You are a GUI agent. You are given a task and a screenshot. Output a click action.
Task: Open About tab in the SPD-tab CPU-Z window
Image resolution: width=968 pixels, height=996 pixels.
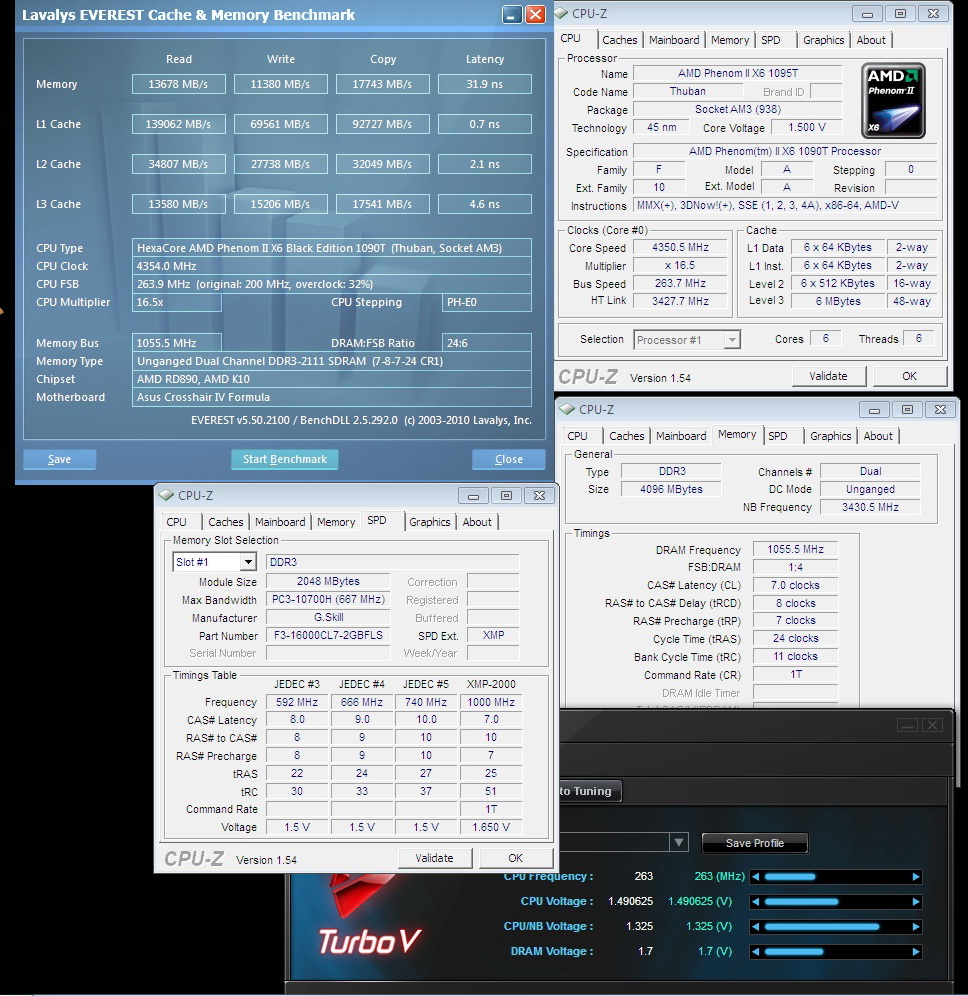[x=477, y=522]
